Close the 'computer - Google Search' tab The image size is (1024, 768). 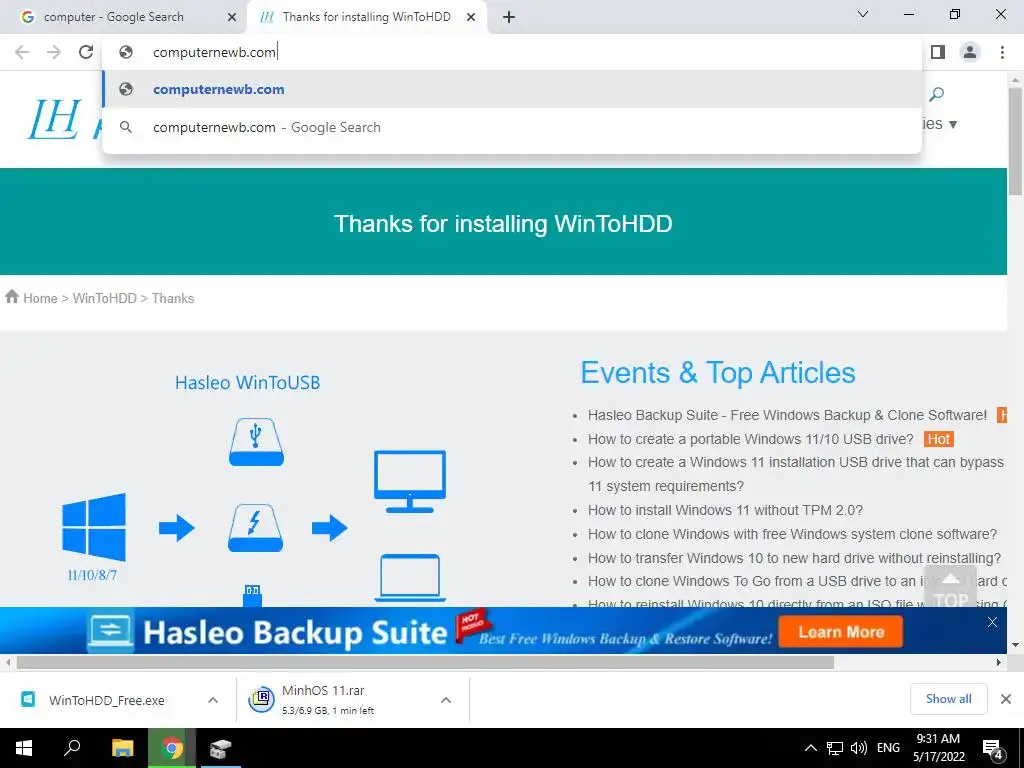[232, 18]
